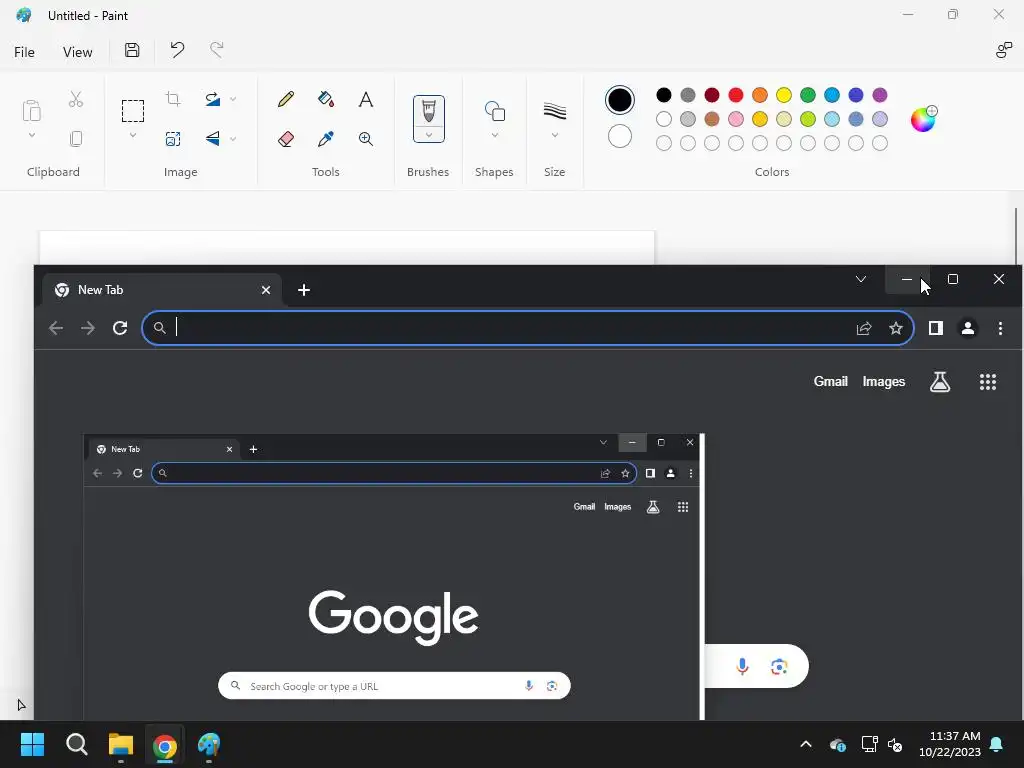Select Color 2 white secondary swatch

tap(619, 136)
